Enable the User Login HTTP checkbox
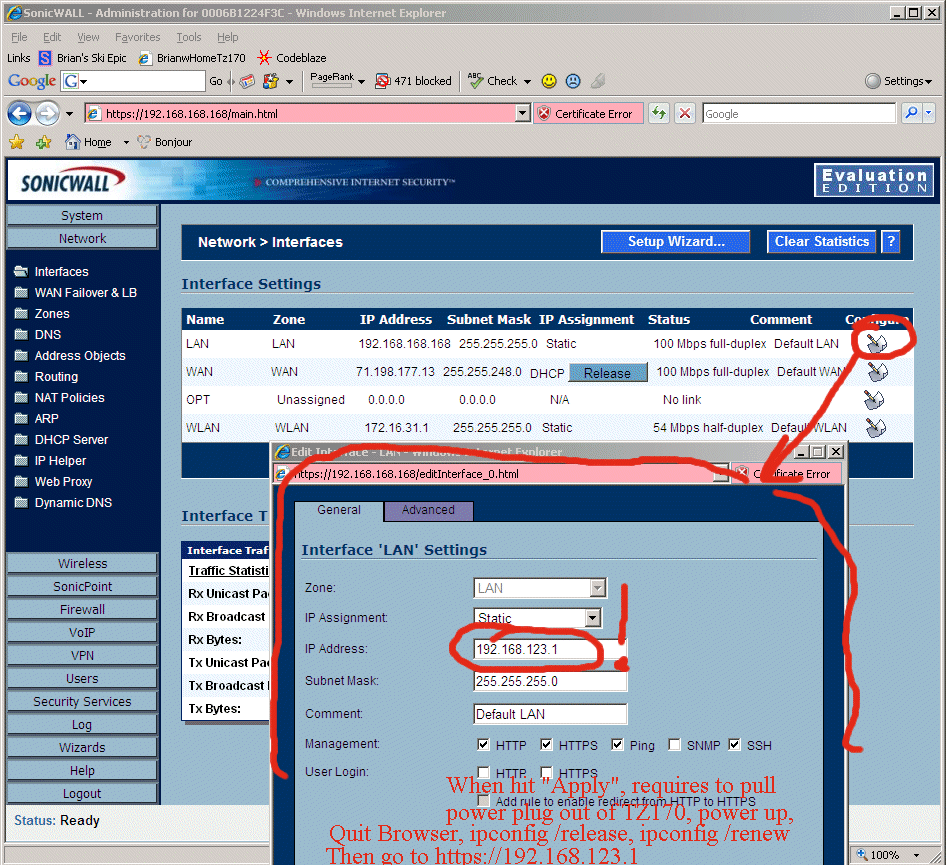Screen dimensions: 946x865 coord(483,772)
